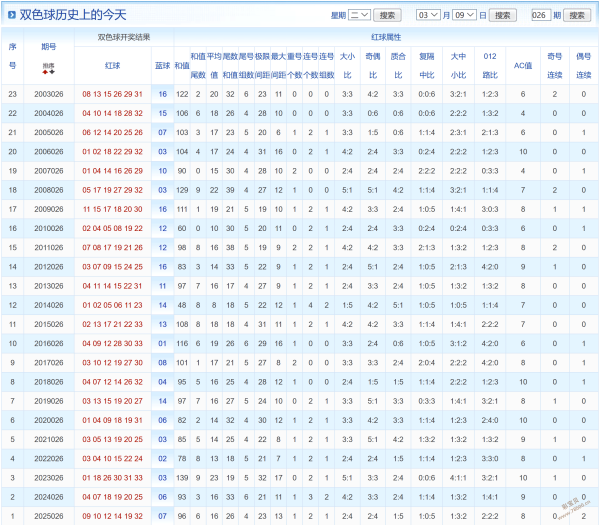600x525 pixels.
Task: Click issue number 2014026 in the table
Action: 48,305
